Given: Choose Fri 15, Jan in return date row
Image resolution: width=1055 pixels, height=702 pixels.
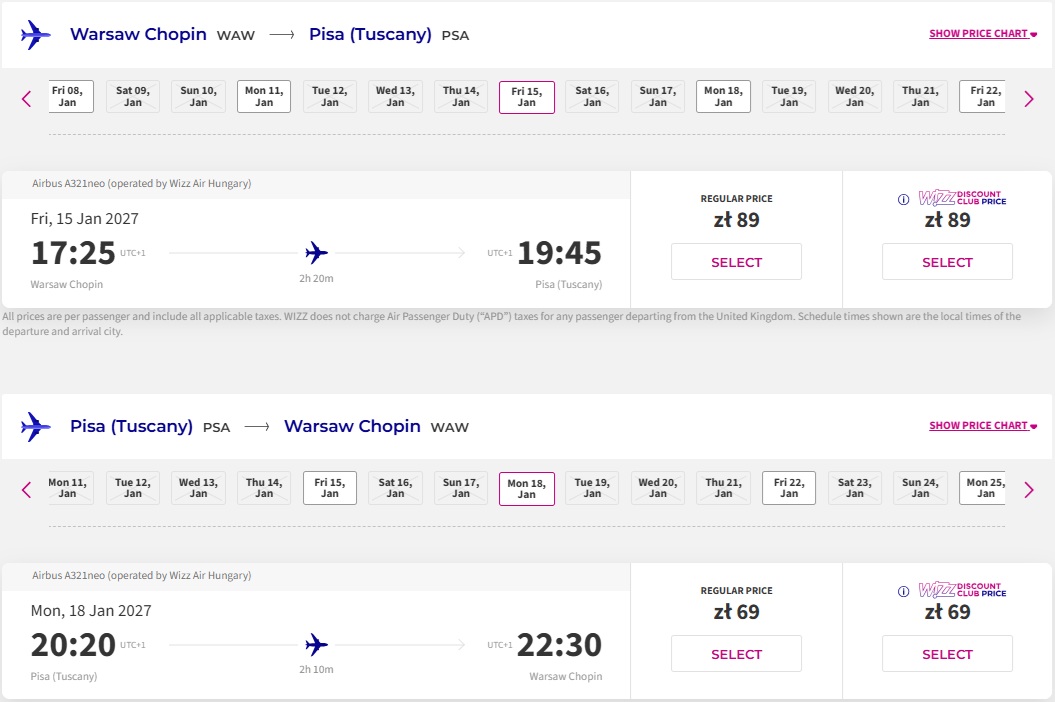Looking at the screenshot, I should (x=330, y=488).
